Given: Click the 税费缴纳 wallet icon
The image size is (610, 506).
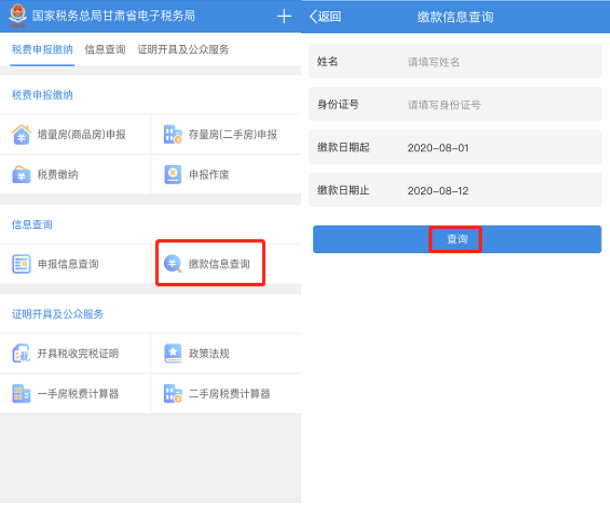Looking at the screenshot, I should click(x=21, y=175).
